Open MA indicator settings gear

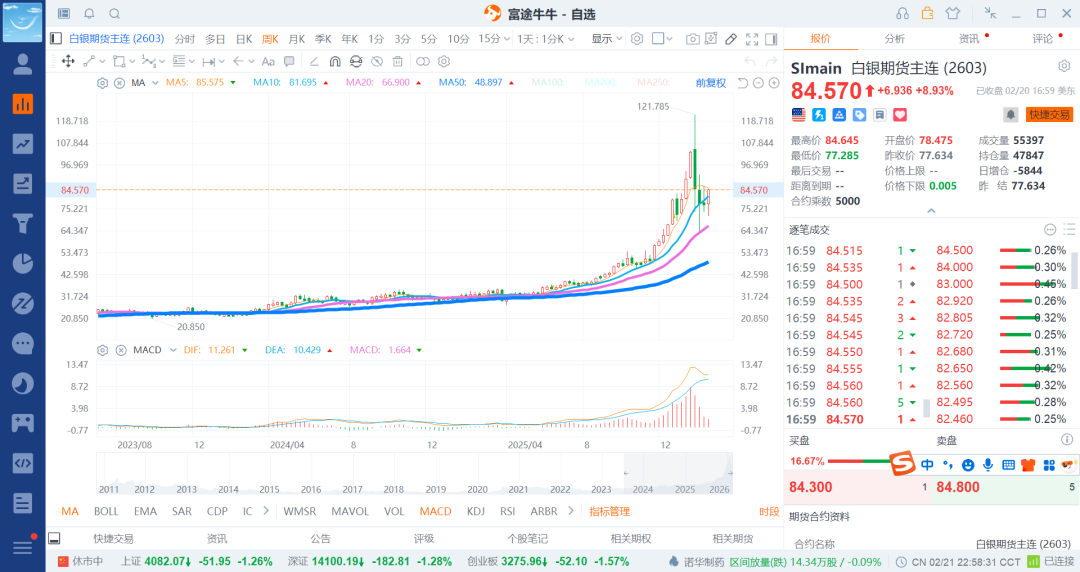point(102,83)
